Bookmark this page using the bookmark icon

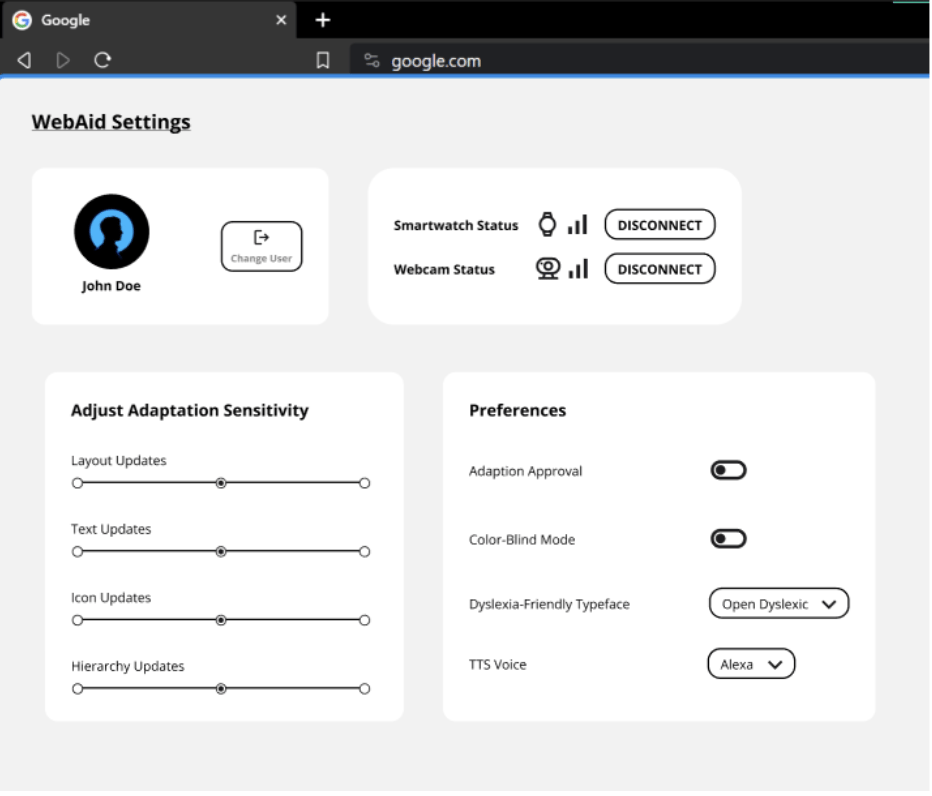coord(323,61)
